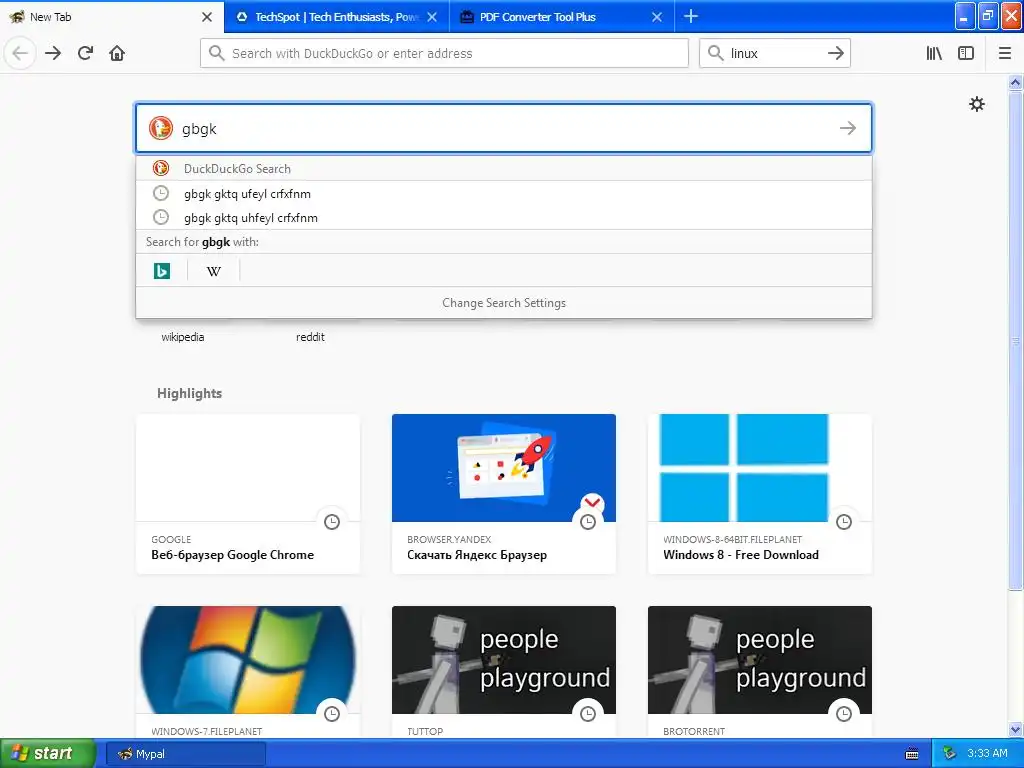Click magnifier icon in linux search box
The width and height of the screenshot is (1024, 768).
716,53
